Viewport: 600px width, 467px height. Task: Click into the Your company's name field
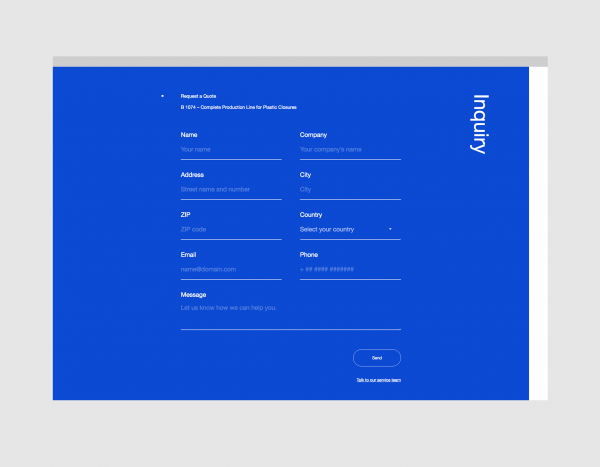[350, 150]
